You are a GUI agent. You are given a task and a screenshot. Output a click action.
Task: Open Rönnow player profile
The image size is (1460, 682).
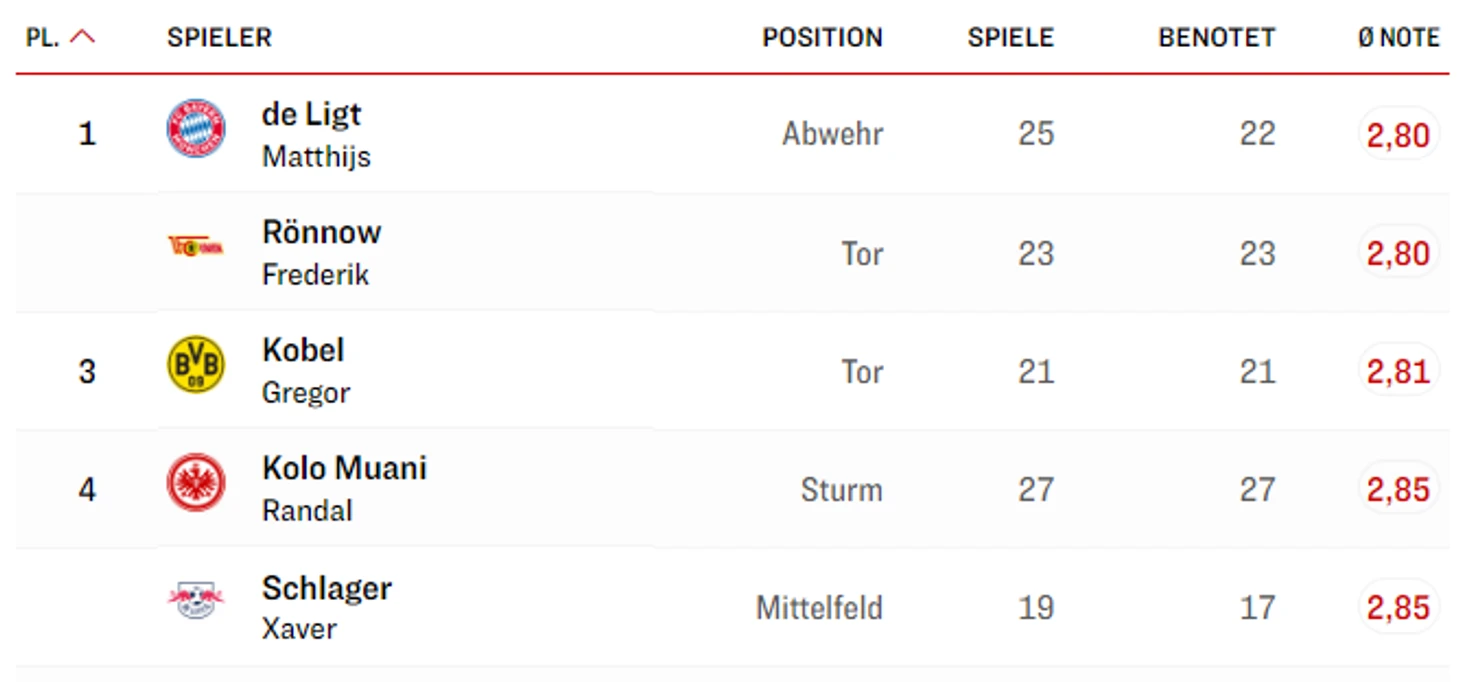click(321, 232)
